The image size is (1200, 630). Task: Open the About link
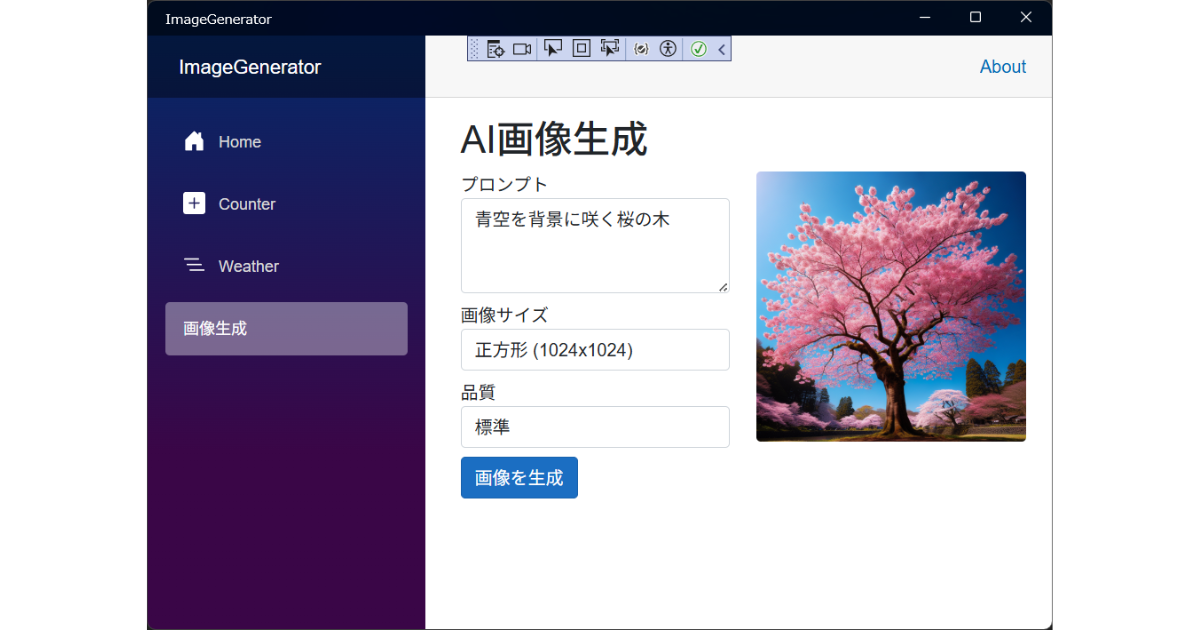point(1002,67)
